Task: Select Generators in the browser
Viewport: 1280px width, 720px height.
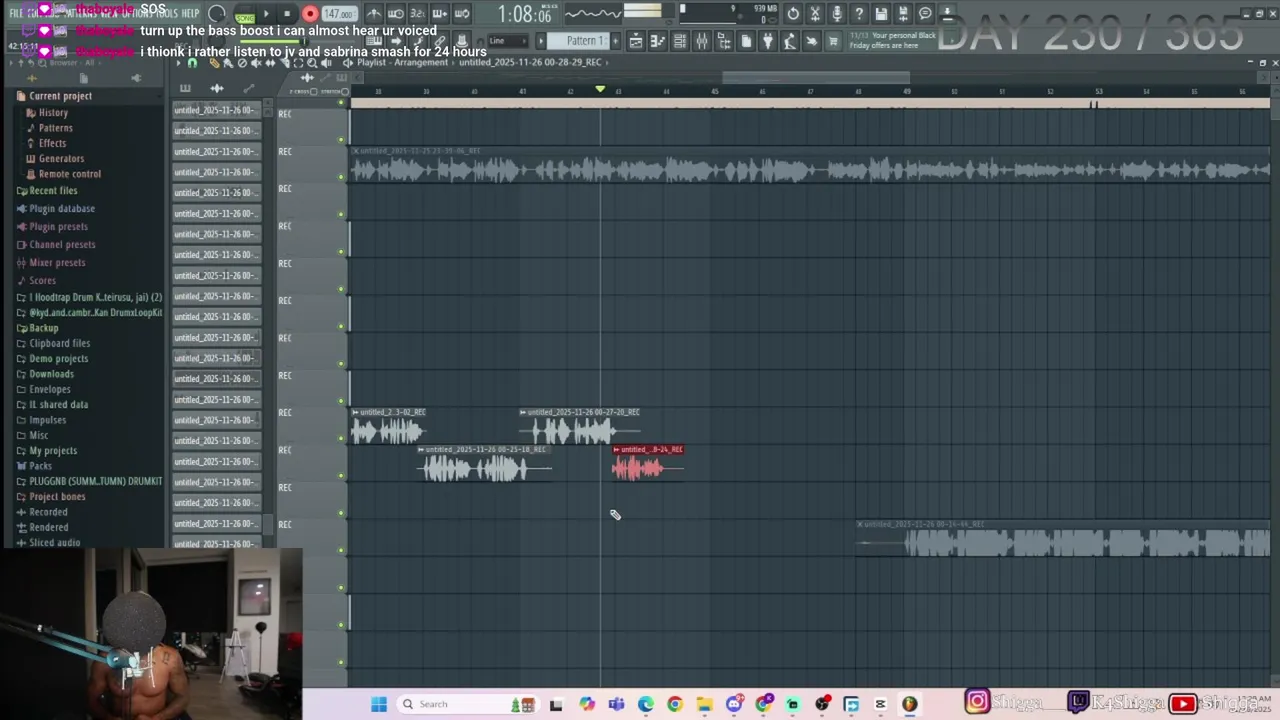Action: click(61, 158)
